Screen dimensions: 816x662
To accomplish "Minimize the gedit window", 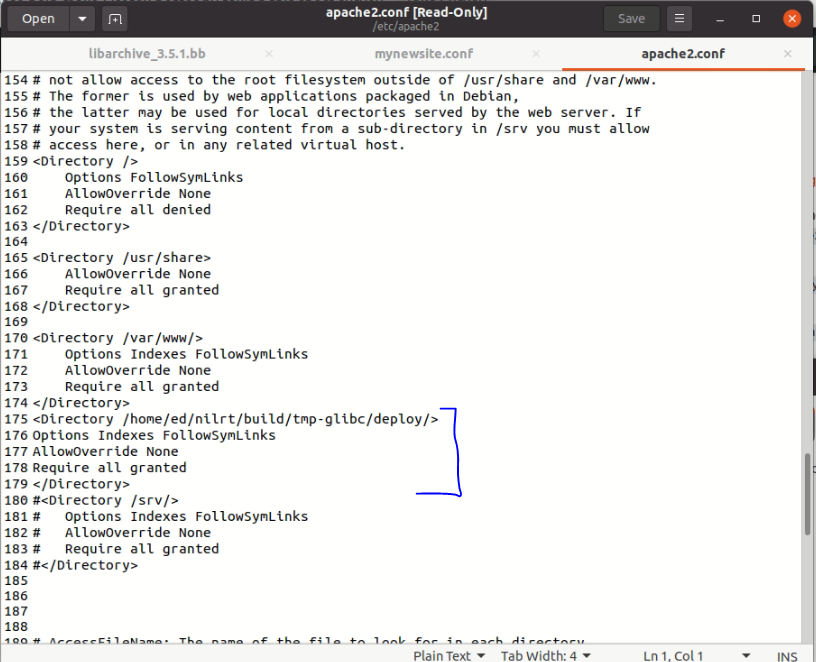I will point(720,19).
